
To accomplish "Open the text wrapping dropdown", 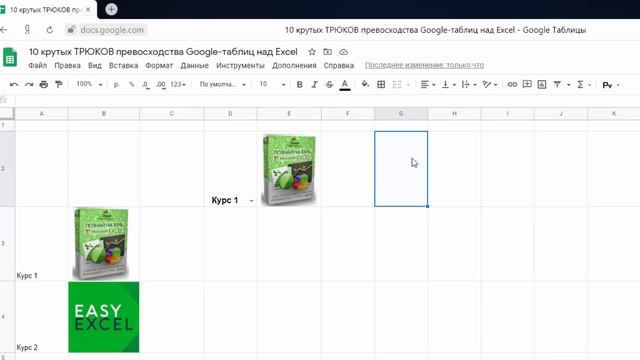I will click(x=469, y=84).
